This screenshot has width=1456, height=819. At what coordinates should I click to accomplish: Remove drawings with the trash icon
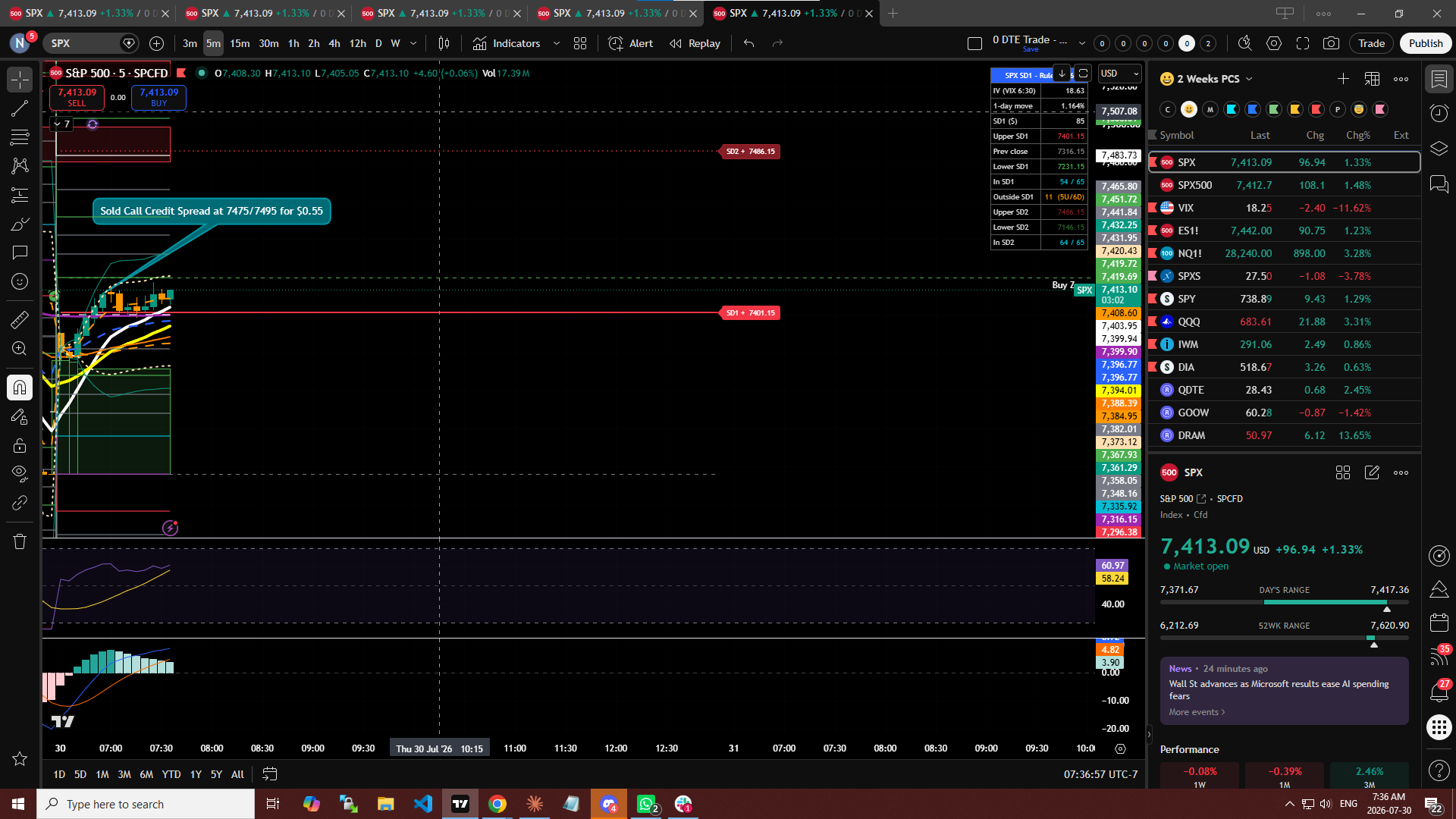[20, 541]
